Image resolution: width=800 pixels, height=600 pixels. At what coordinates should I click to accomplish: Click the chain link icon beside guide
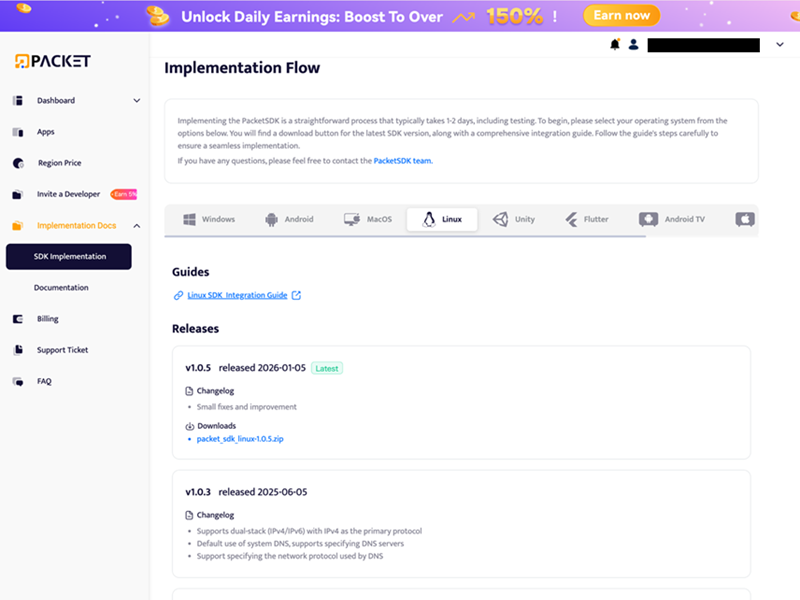[178, 295]
